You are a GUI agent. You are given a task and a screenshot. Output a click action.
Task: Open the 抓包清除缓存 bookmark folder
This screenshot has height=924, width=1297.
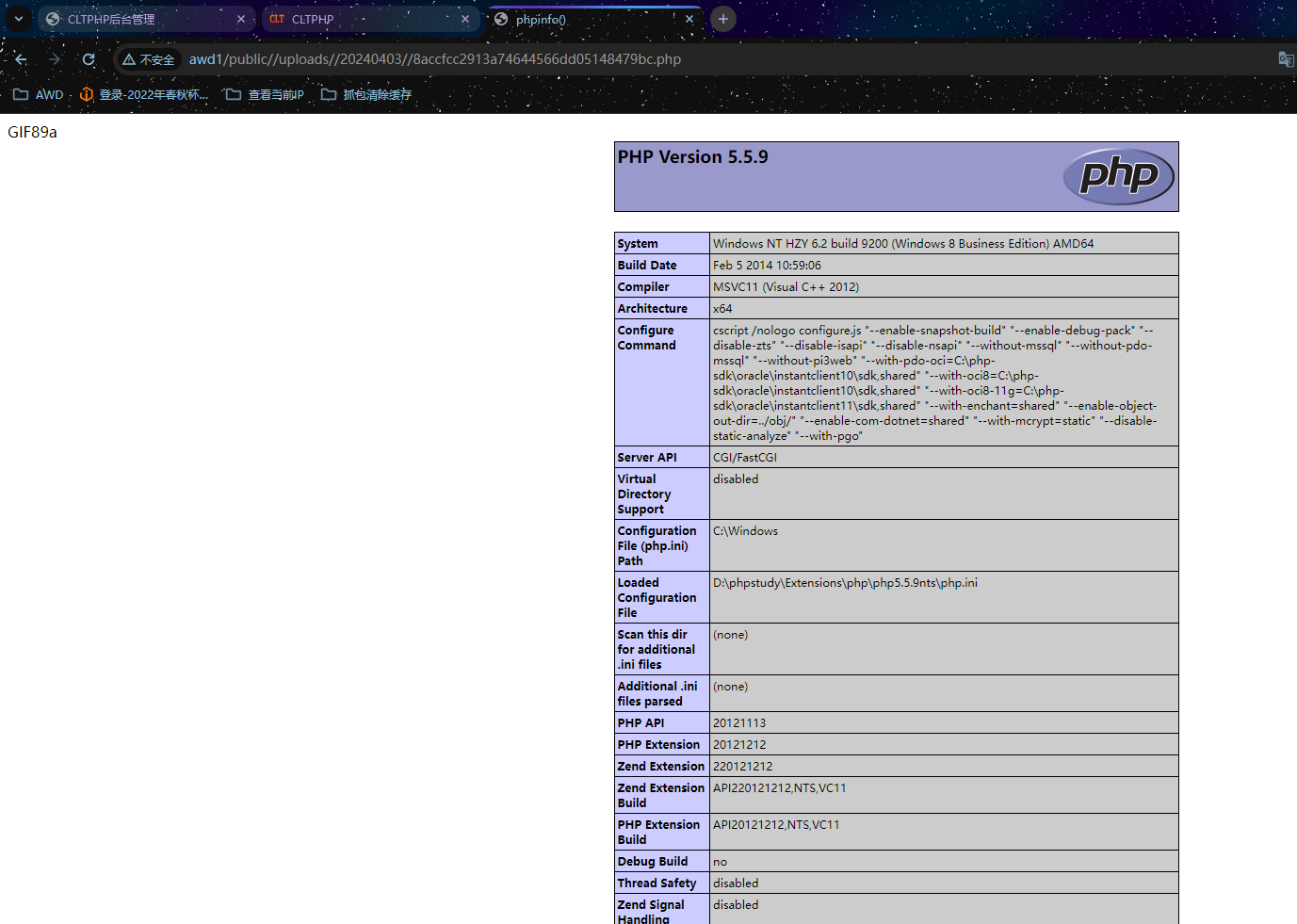pos(366,94)
